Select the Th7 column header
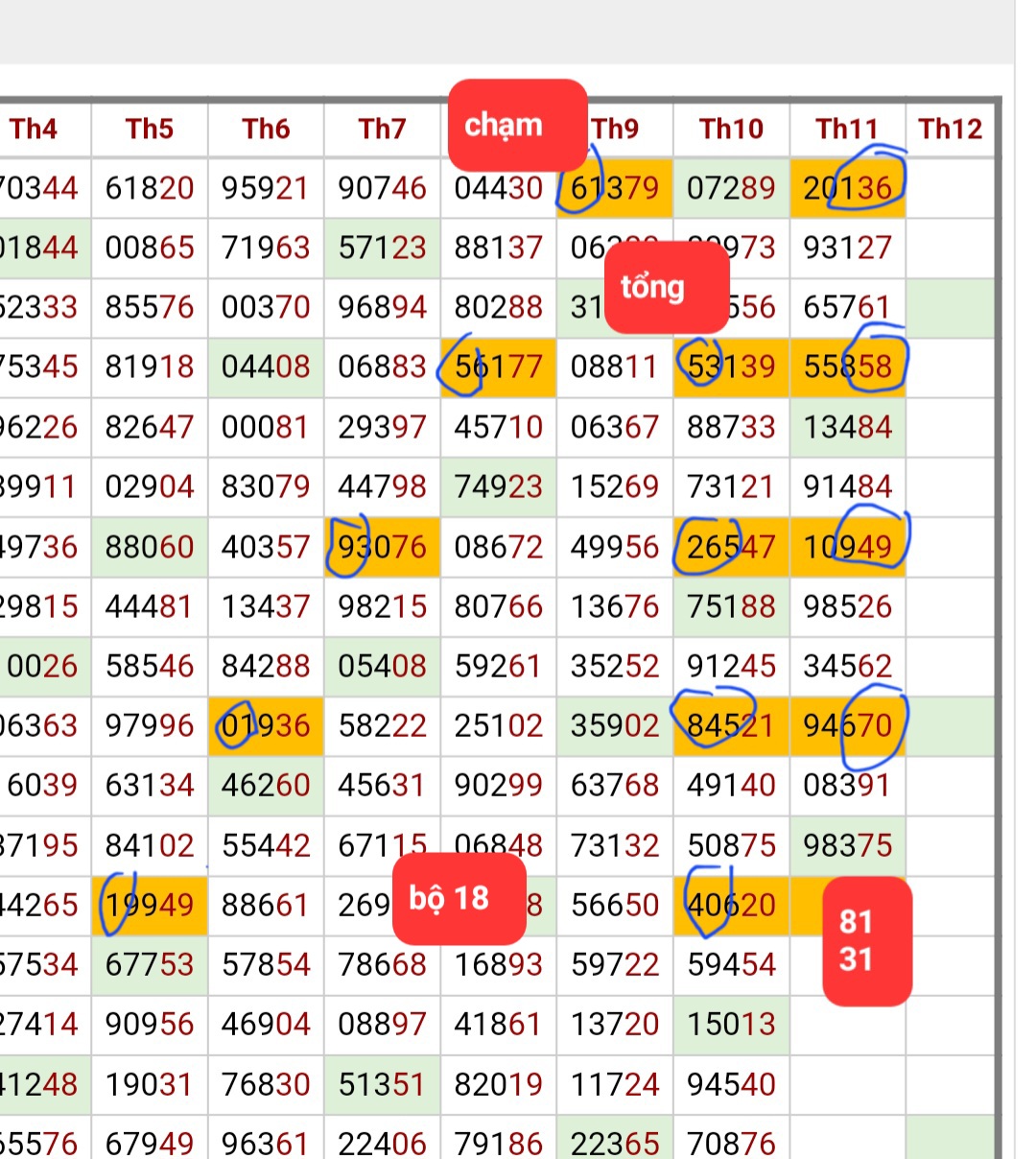The height and width of the screenshot is (1159, 1036). click(382, 129)
